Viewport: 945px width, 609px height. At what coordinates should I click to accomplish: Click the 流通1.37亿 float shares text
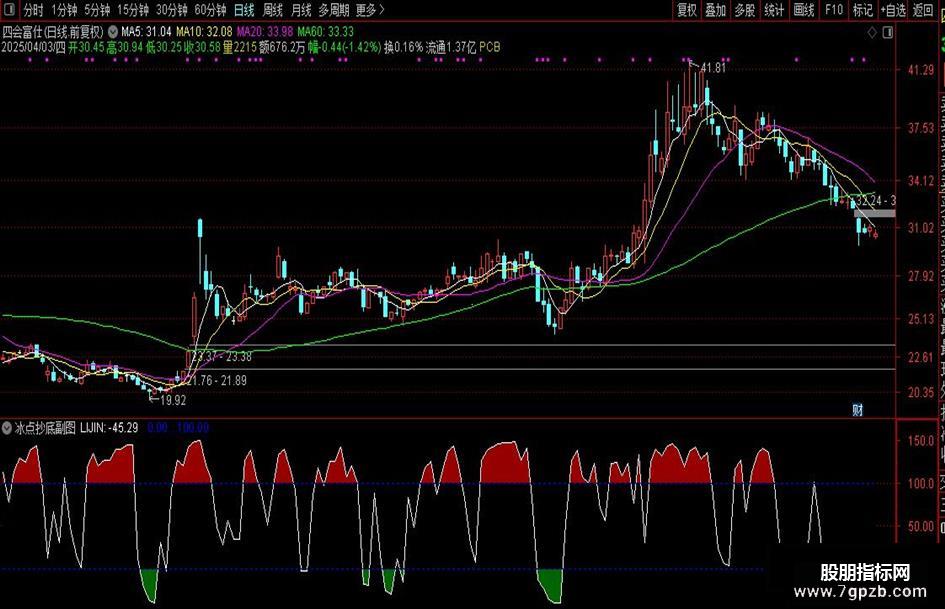tap(451, 47)
